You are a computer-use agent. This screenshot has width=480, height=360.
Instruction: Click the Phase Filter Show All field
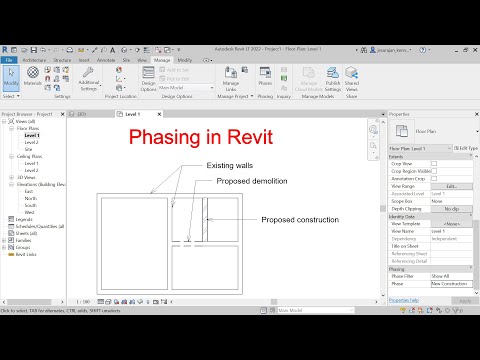click(x=452, y=276)
